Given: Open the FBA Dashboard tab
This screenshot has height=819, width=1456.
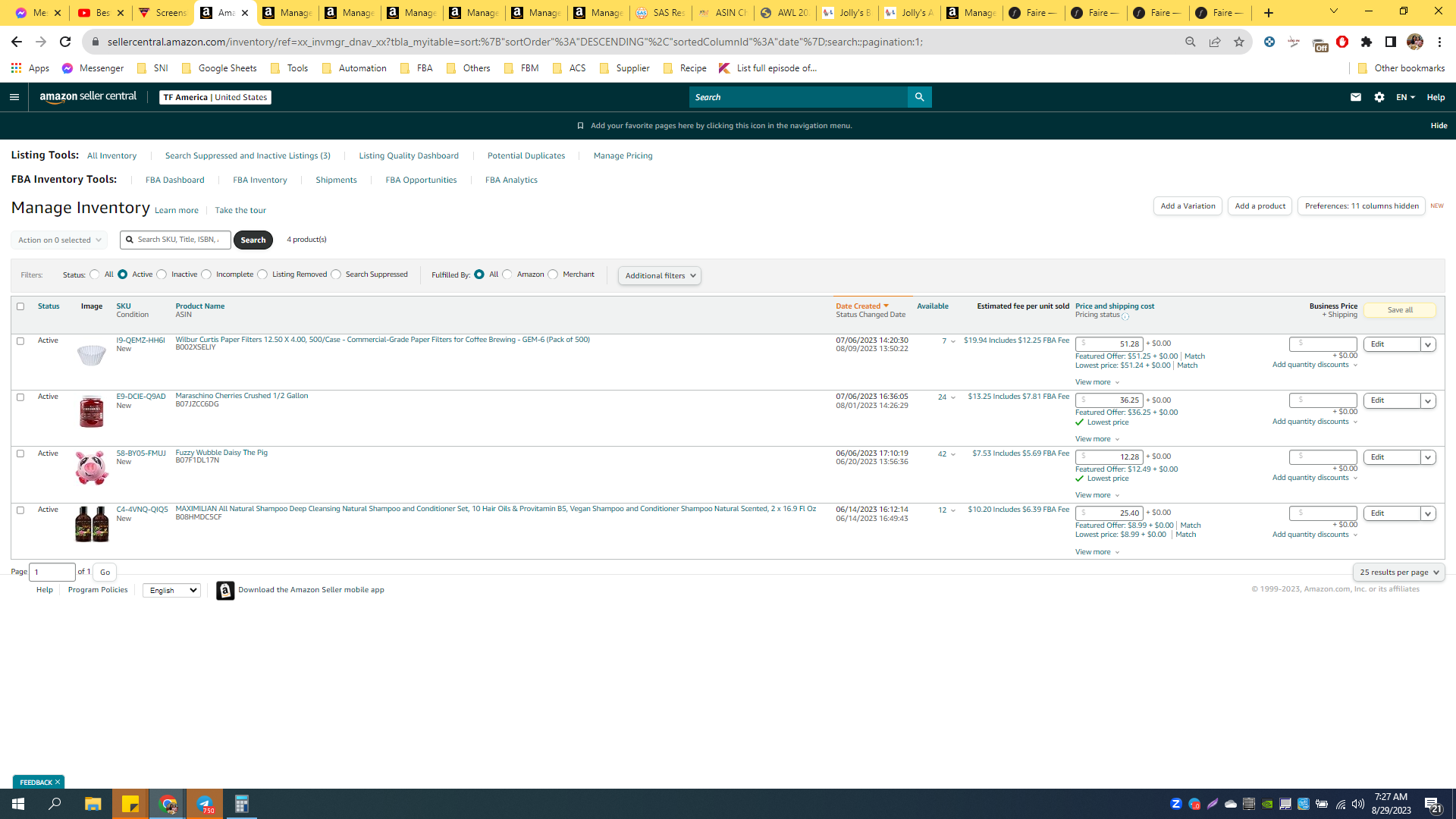Looking at the screenshot, I should point(175,180).
